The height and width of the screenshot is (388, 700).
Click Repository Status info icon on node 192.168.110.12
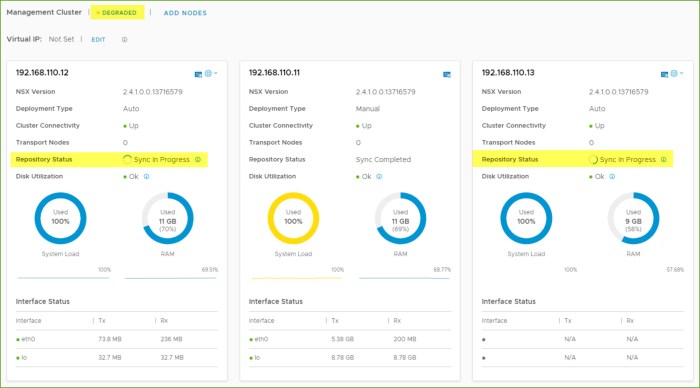pyautogui.click(x=198, y=159)
